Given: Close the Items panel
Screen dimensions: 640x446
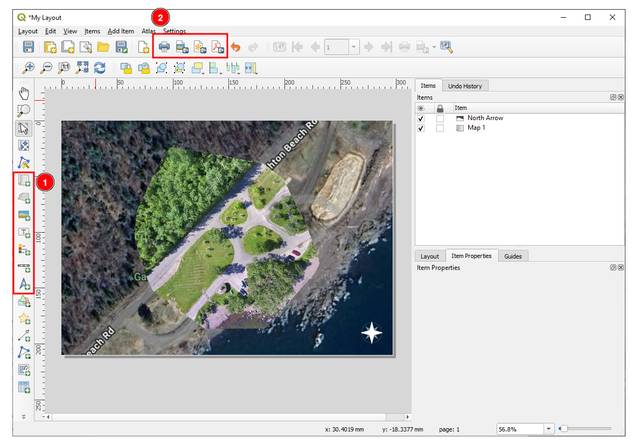Looking at the screenshot, I should coord(621,97).
